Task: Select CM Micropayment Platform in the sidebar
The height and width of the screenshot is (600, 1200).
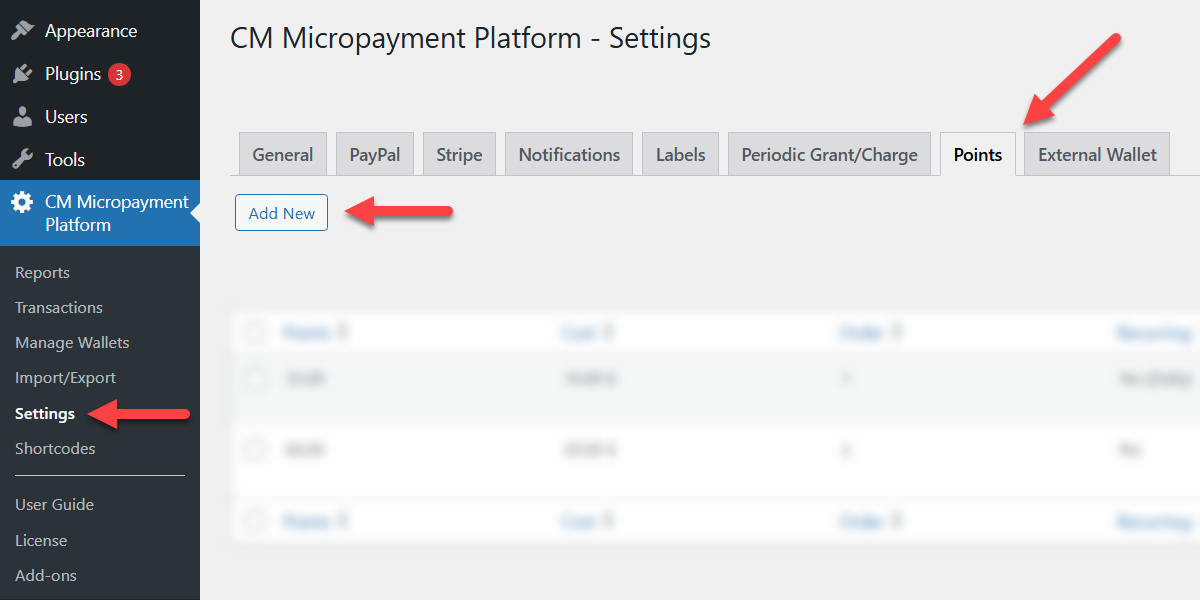Action: pos(100,213)
